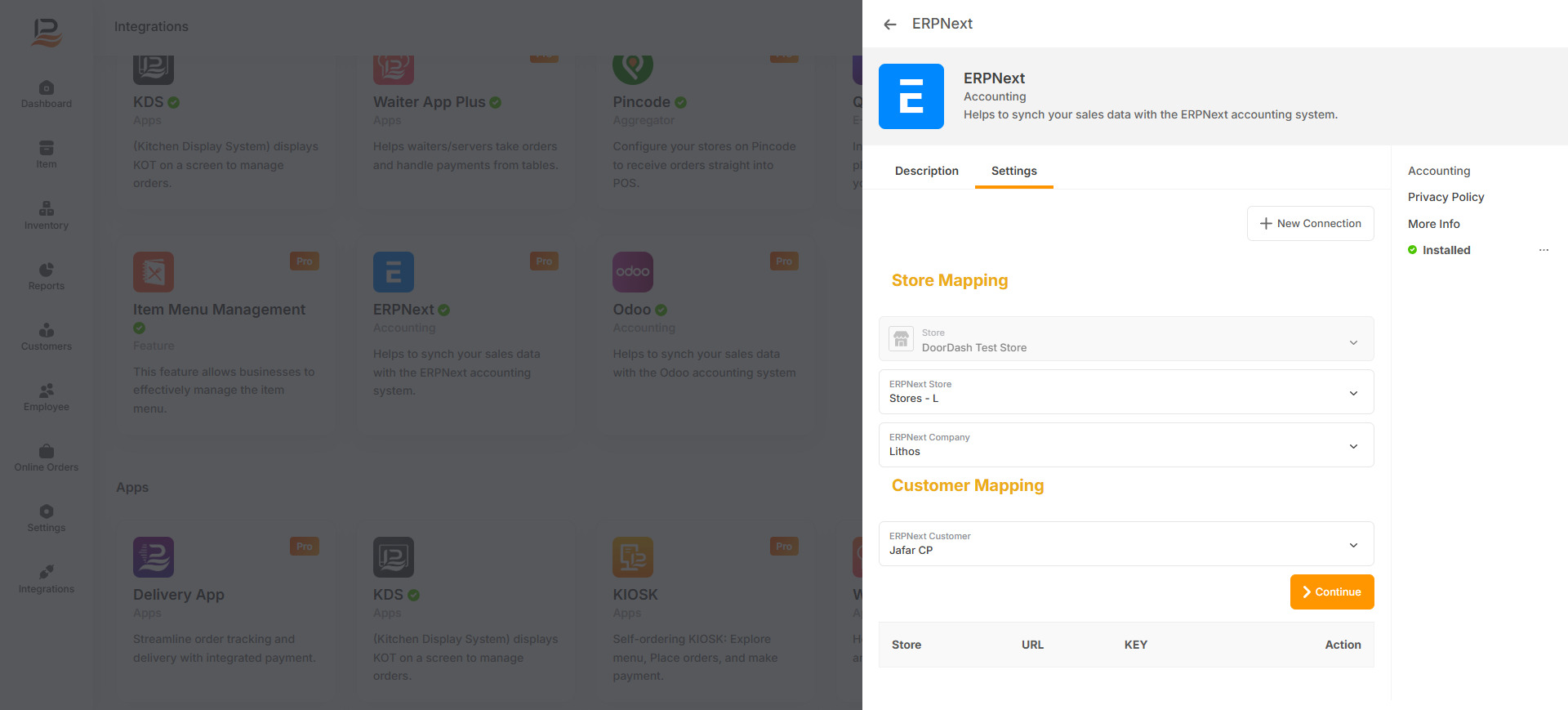This screenshot has width=1568, height=710.
Task: Open the Dashboard sidebar icon
Action: coord(47,94)
